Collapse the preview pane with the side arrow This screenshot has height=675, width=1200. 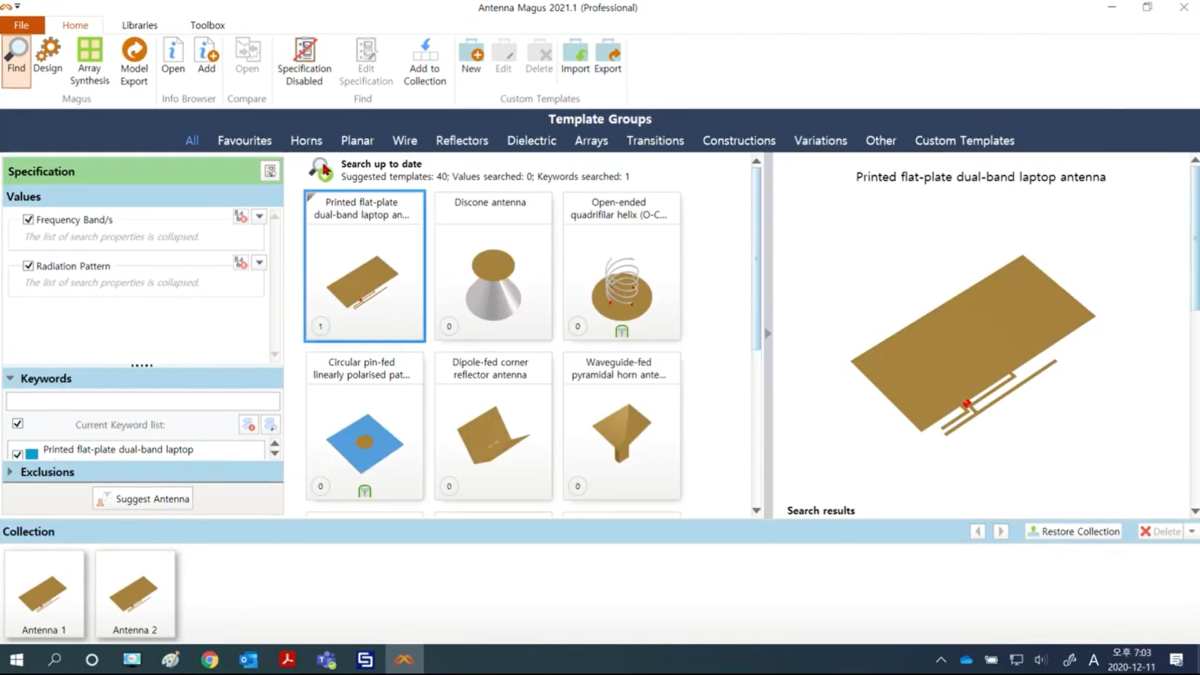click(x=768, y=333)
